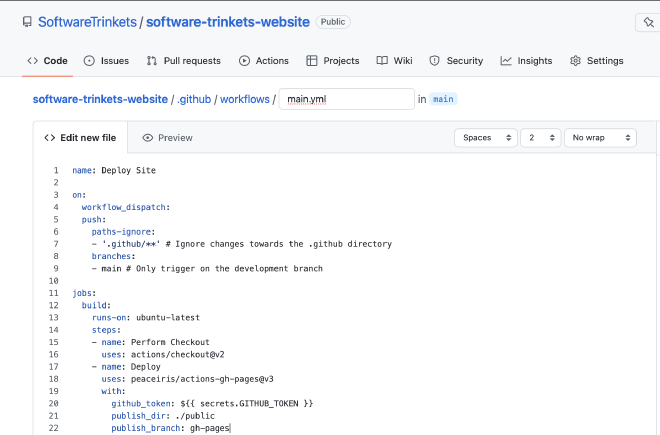Open the Spaces indent mode dropdown
The height and width of the screenshot is (435, 660).
tap(485, 138)
